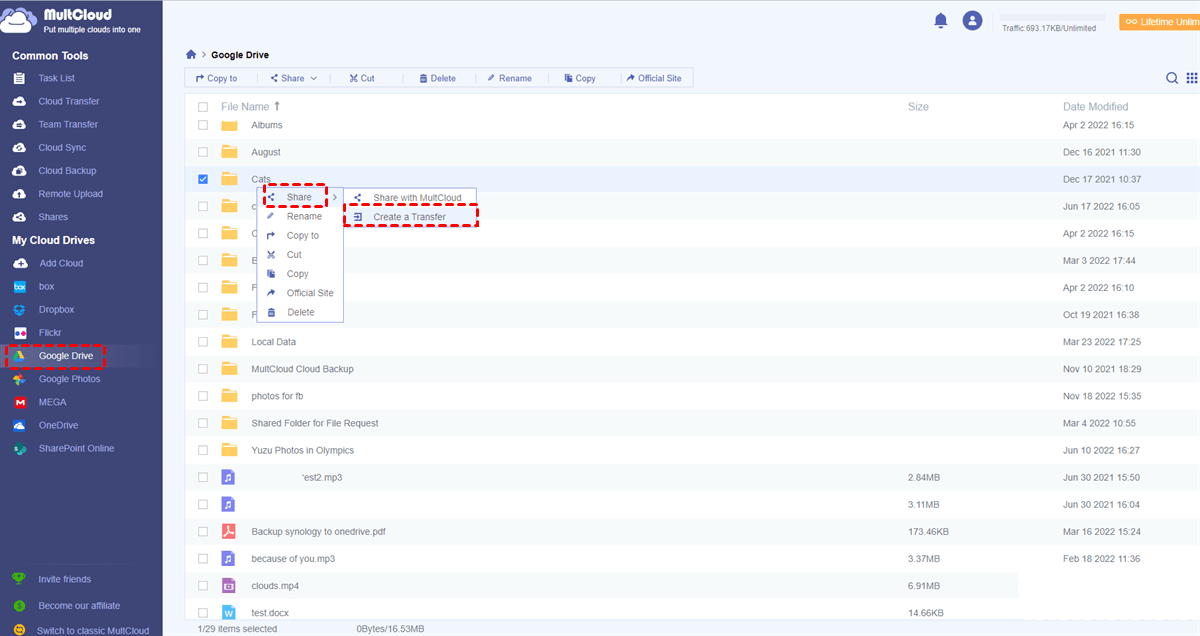Image resolution: width=1200 pixels, height=636 pixels.
Task: Check MultCloud Cloud Backup folder checkbox
Action: [x=203, y=369]
